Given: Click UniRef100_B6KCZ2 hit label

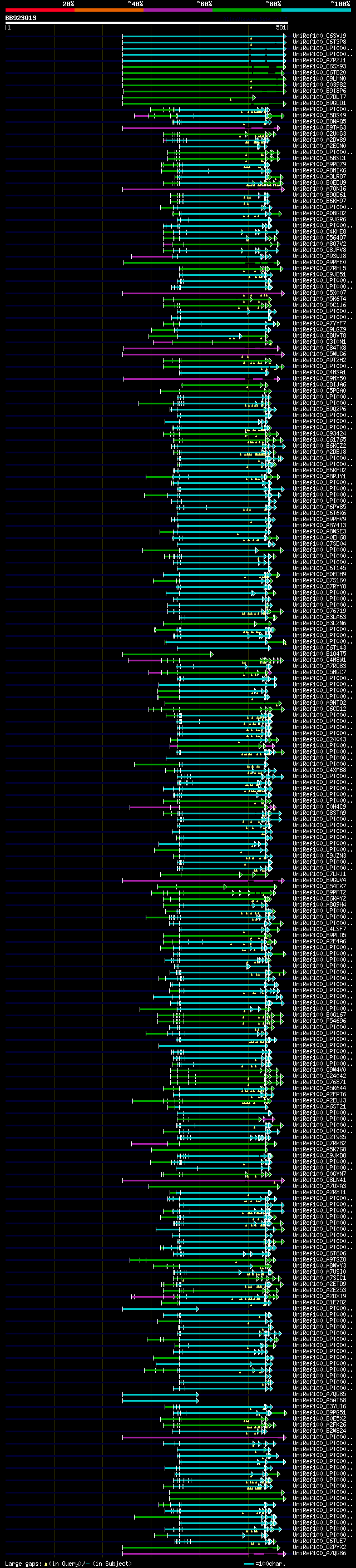Looking at the screenshot, I should [319, 446].
